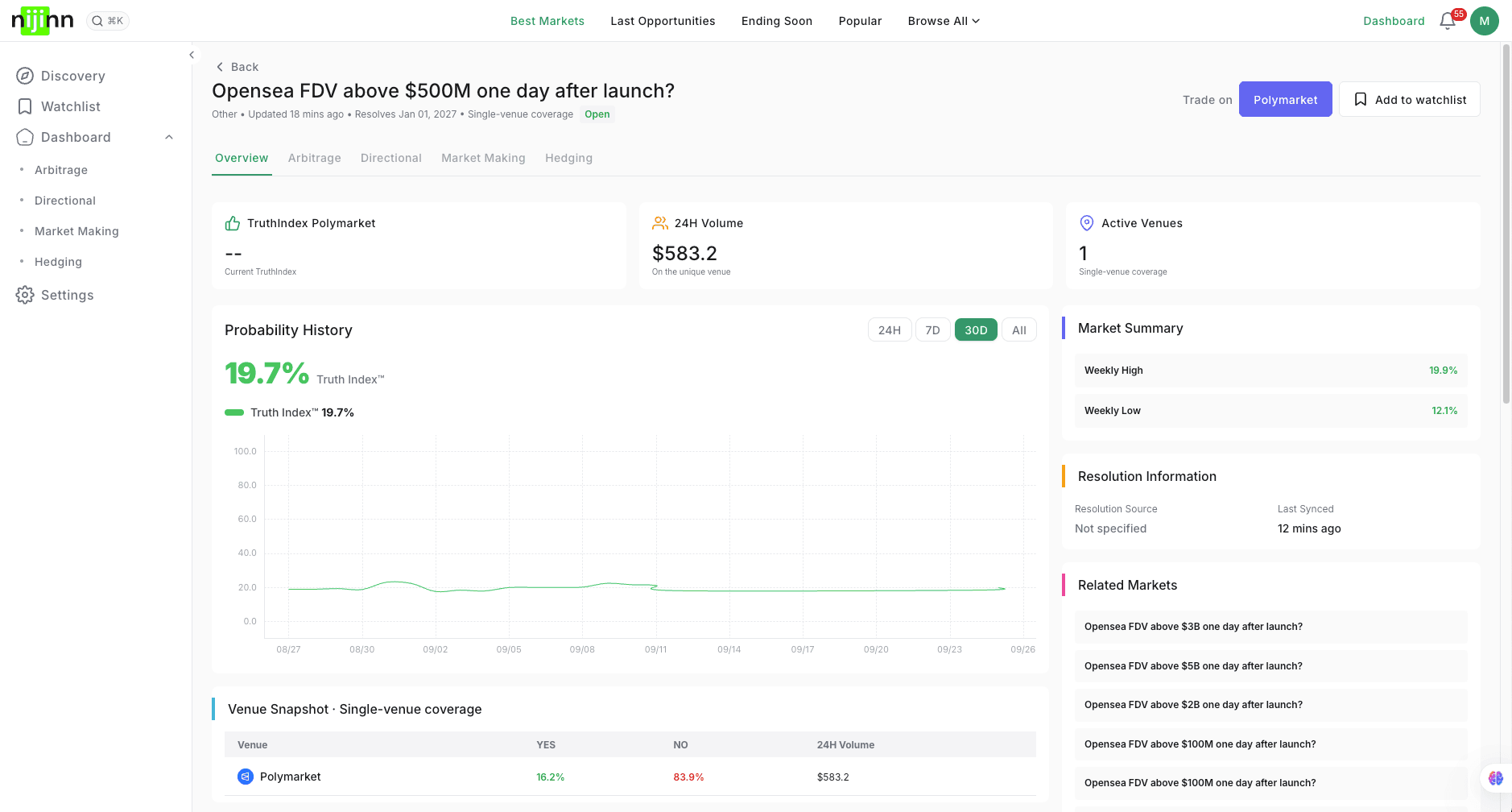Open related market Opensea FDV above $3B
The height and width of the screenshot is (812, 1512).
[x=1270, y=627]
